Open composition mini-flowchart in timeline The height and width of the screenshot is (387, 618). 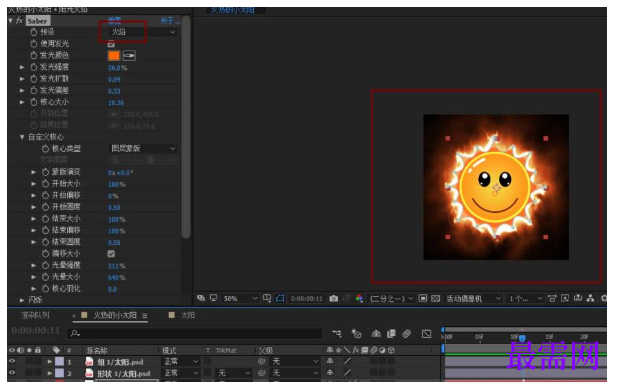pos(337,334)
